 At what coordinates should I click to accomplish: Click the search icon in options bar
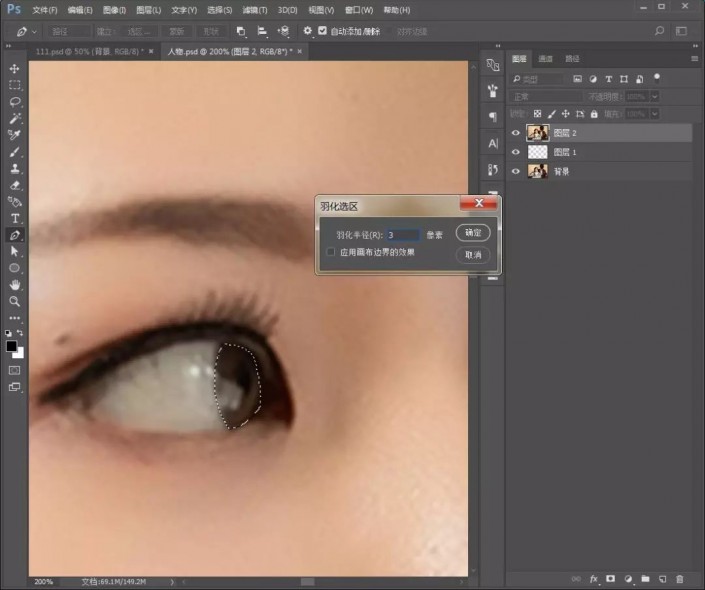coord(659,31)
